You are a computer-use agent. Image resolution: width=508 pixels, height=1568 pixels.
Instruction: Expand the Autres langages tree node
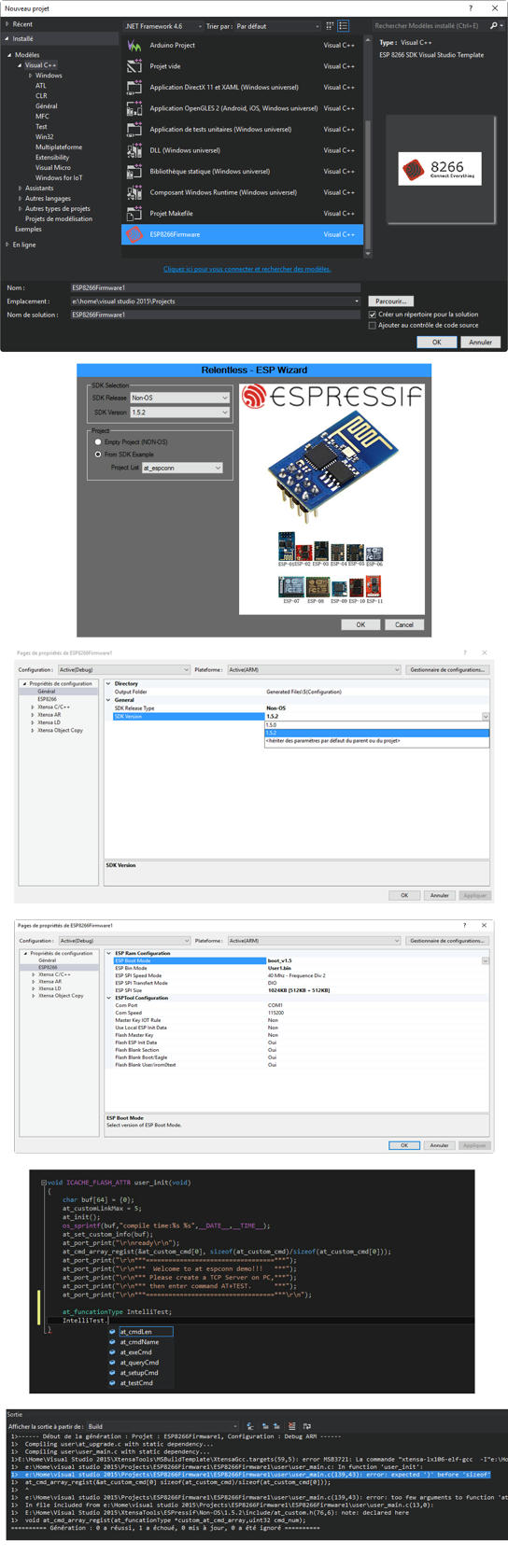pyautogui.click(x=20, y=198)
